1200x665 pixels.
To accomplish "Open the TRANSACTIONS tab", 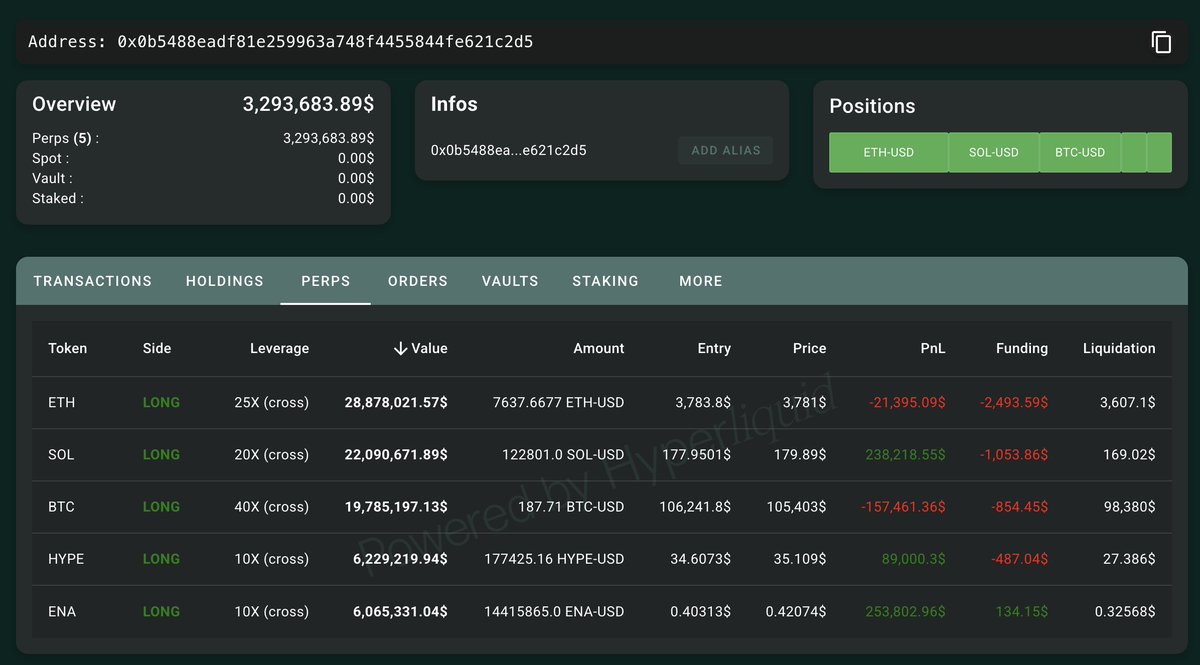I will [x=93, y=281].
